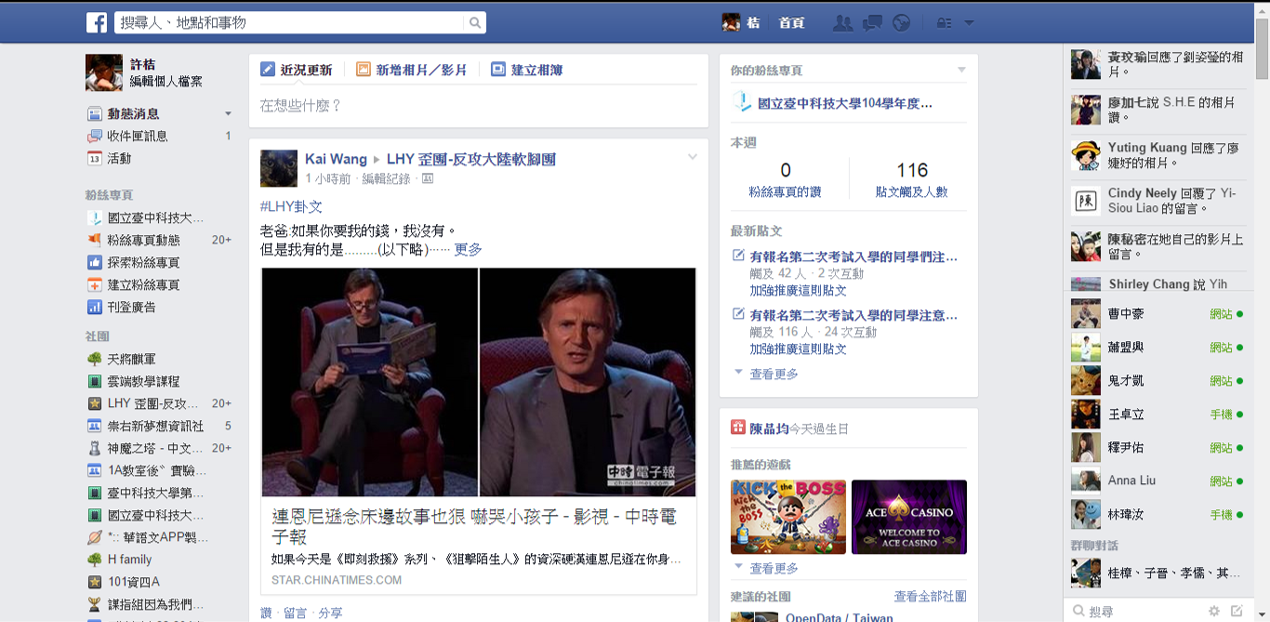Open 查看全部社團 link
This screenshot has height=622, width=1270.
pyautogui.click(x=930, y=596)
